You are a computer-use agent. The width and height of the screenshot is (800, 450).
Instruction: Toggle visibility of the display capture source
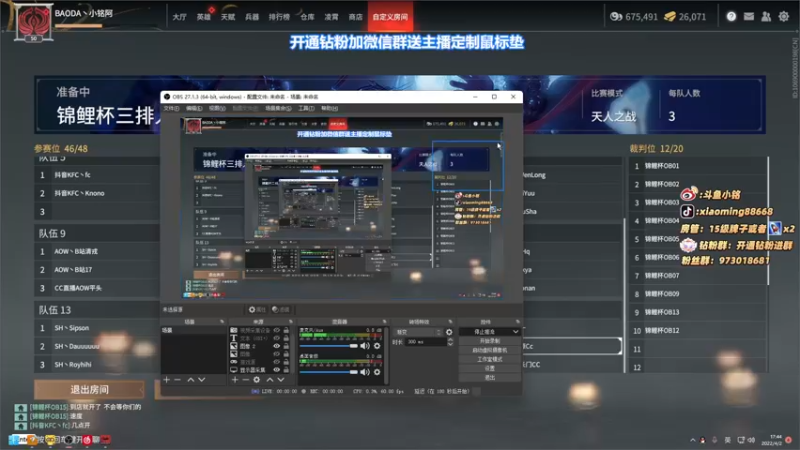[277, 369]
